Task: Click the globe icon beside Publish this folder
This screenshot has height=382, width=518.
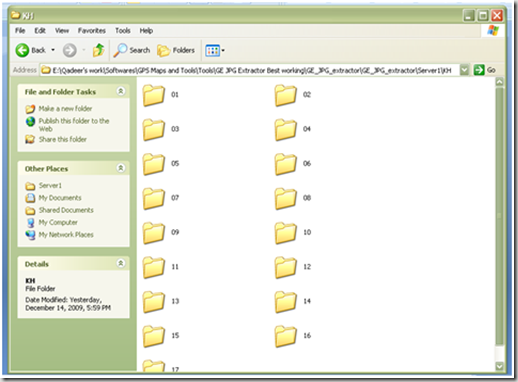Action: click(x=30, y=121)
